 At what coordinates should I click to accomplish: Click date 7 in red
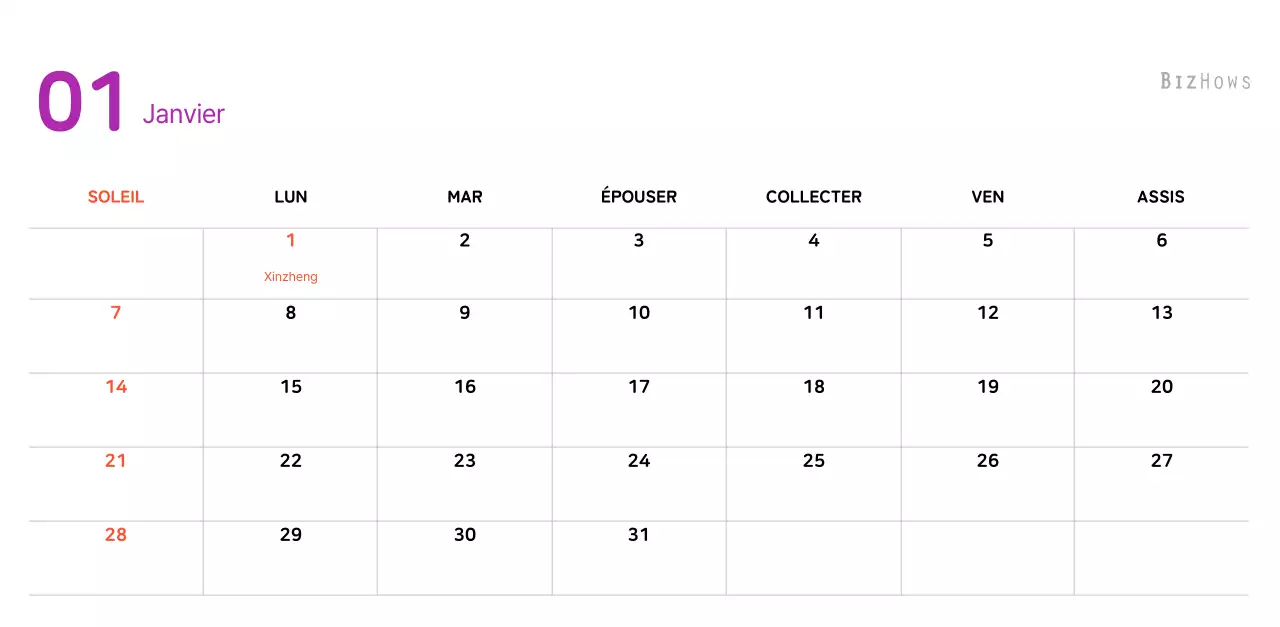[x=116, y=313]
